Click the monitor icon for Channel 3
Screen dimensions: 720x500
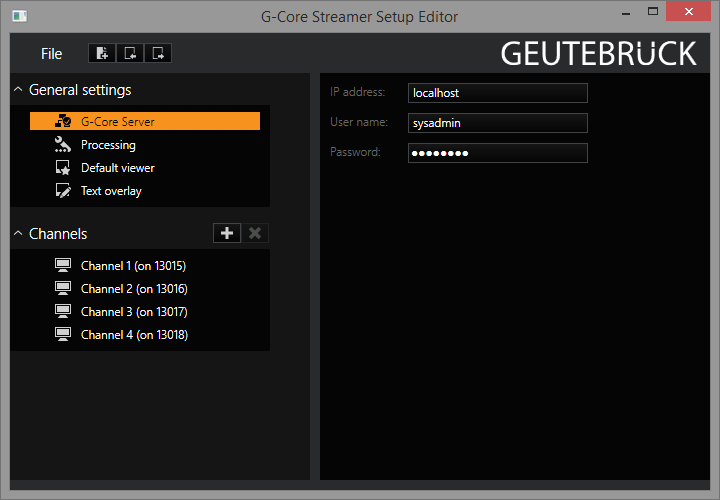click(63, 311)
